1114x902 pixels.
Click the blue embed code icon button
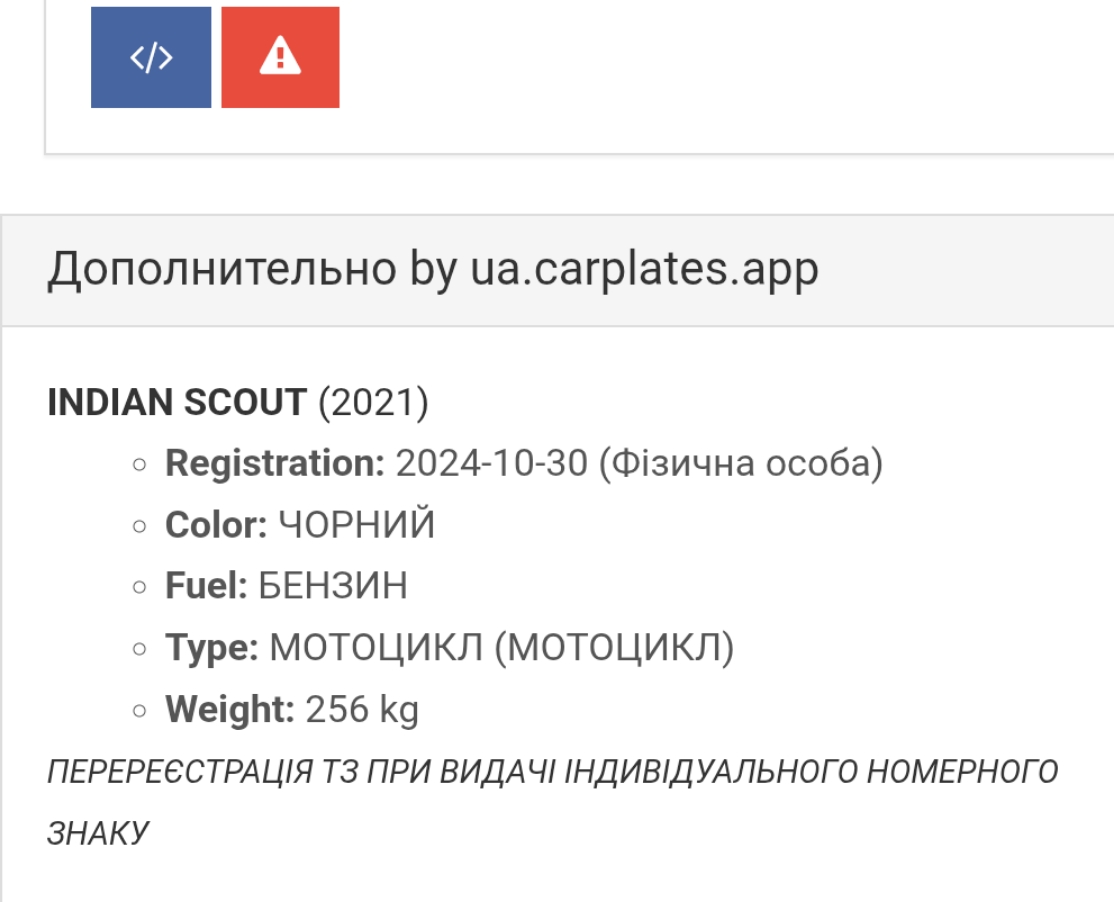coord(151,57)
